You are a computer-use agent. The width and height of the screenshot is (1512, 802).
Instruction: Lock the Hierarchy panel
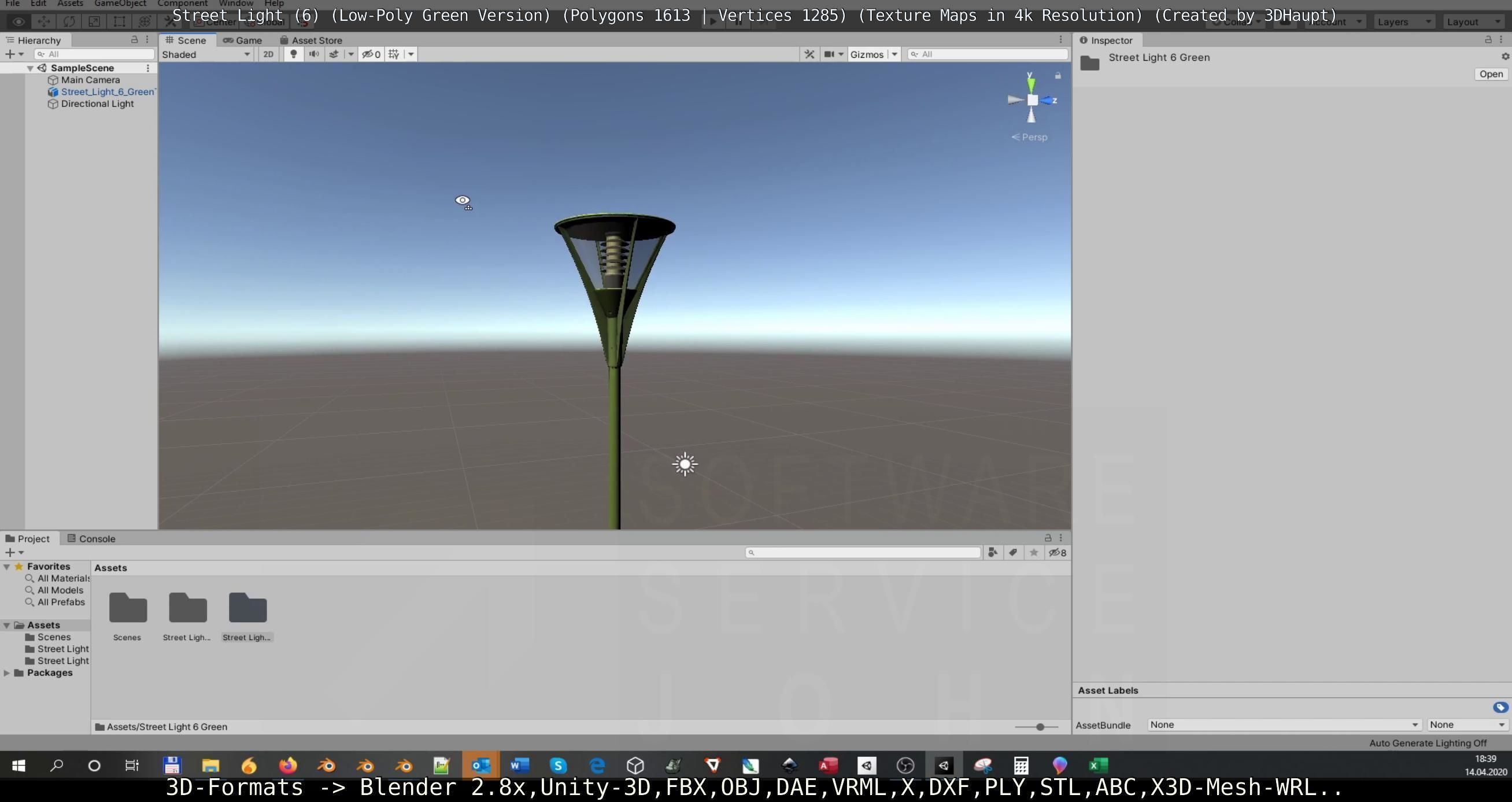[x=134, y=39]
